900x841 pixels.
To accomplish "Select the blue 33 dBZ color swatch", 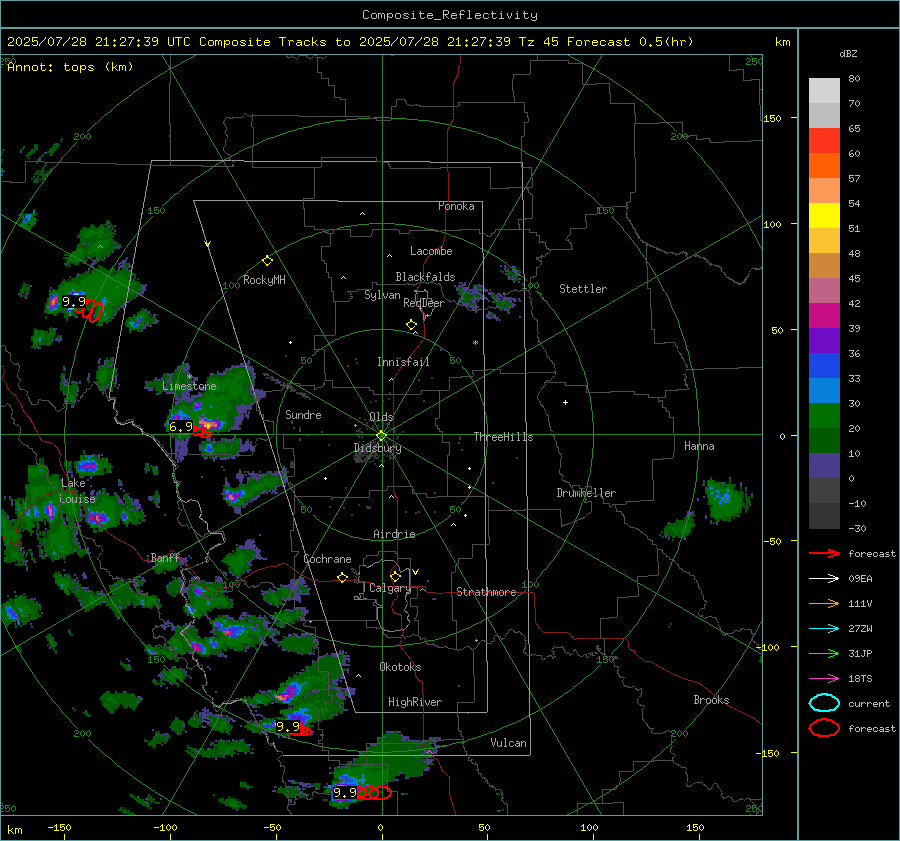I will [824, 366].
